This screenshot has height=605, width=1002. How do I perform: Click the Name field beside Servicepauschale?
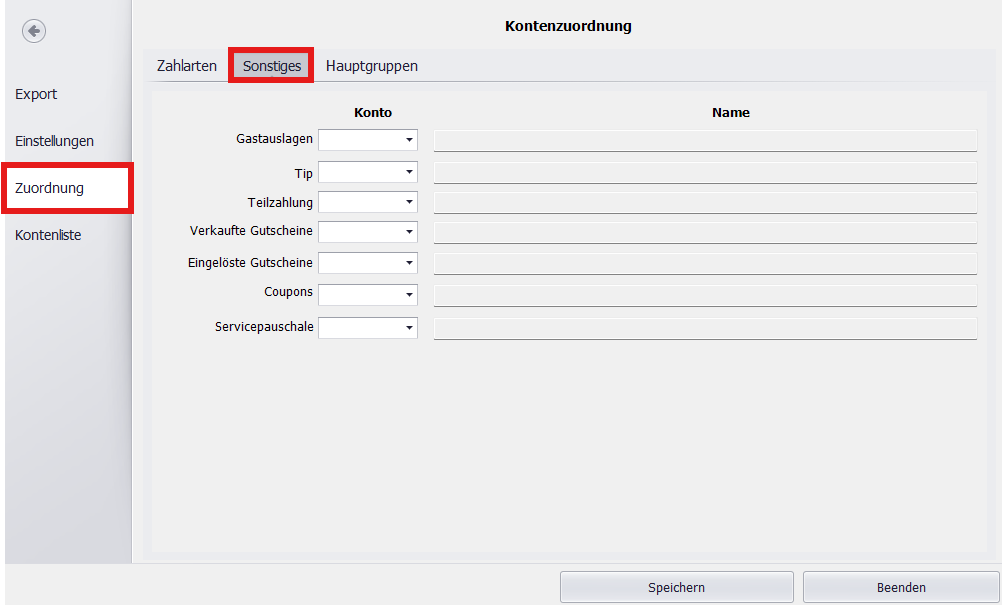706,327
